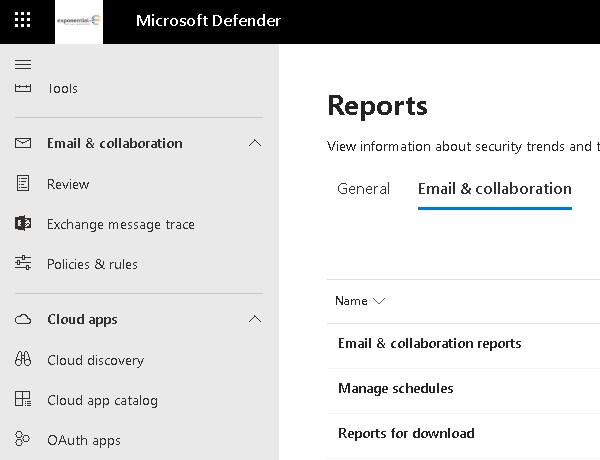The image size is (600, 460).
Task: Open the Manage schedules entry
Action: pyautogui.click(x=395, y=389)
